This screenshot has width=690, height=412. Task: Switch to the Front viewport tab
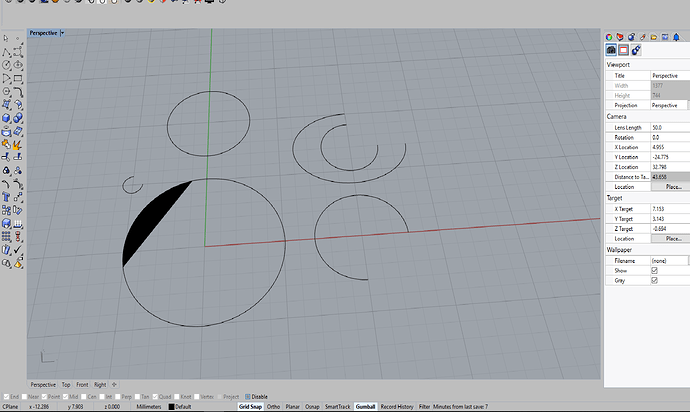click(x=82, y=385)
